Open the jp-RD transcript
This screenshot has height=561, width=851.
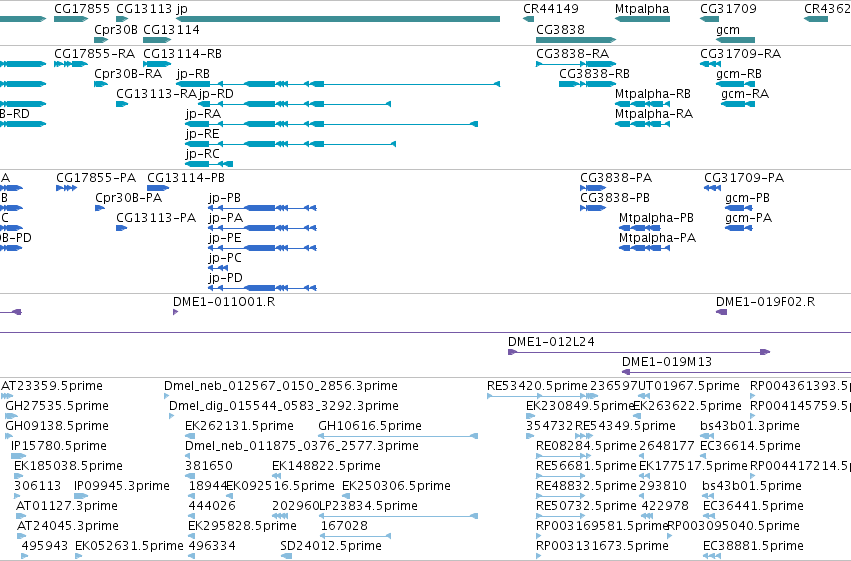294,104
